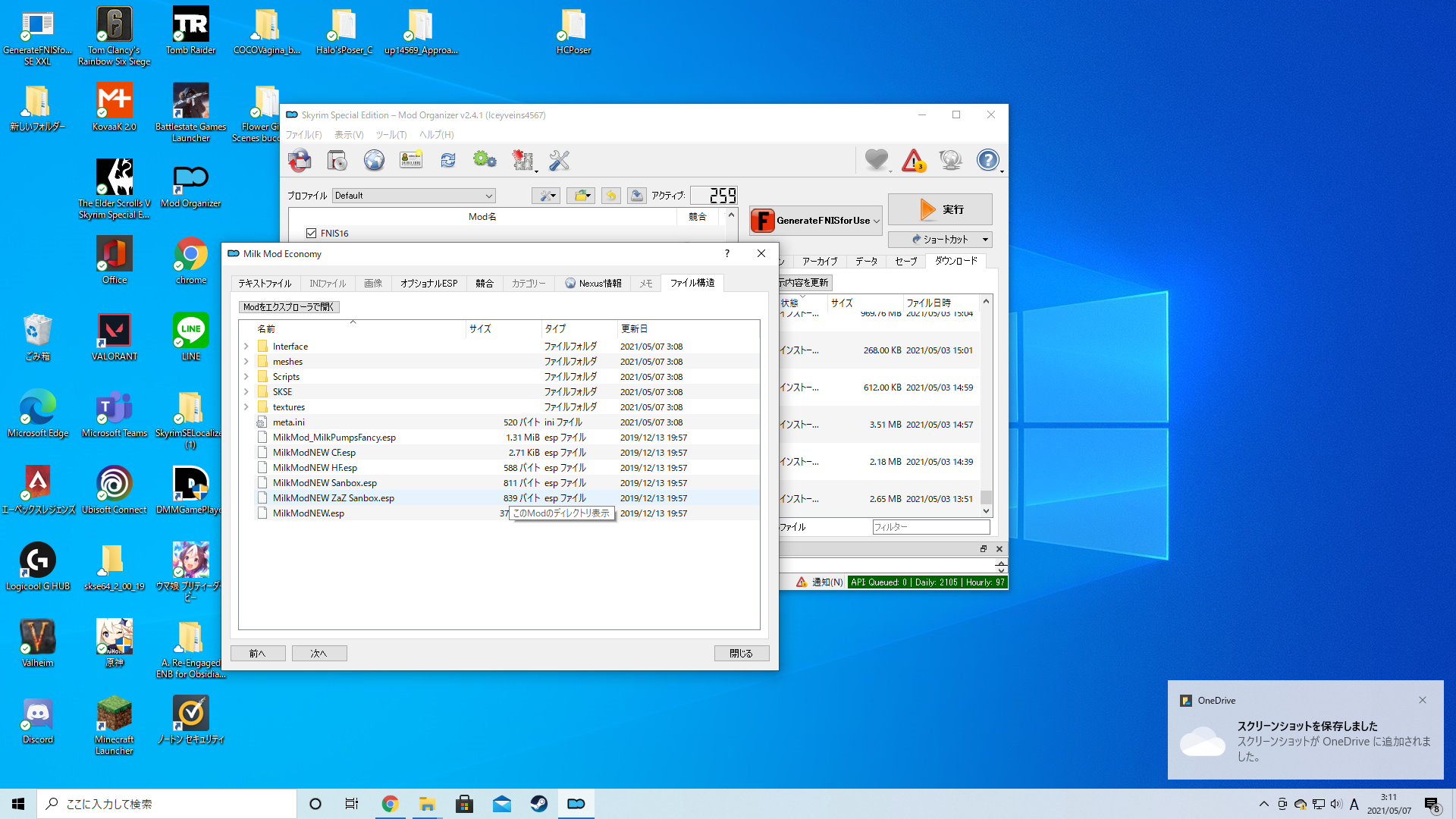
Task: Click the Discord desktop icon
Action: click(38, 721)
